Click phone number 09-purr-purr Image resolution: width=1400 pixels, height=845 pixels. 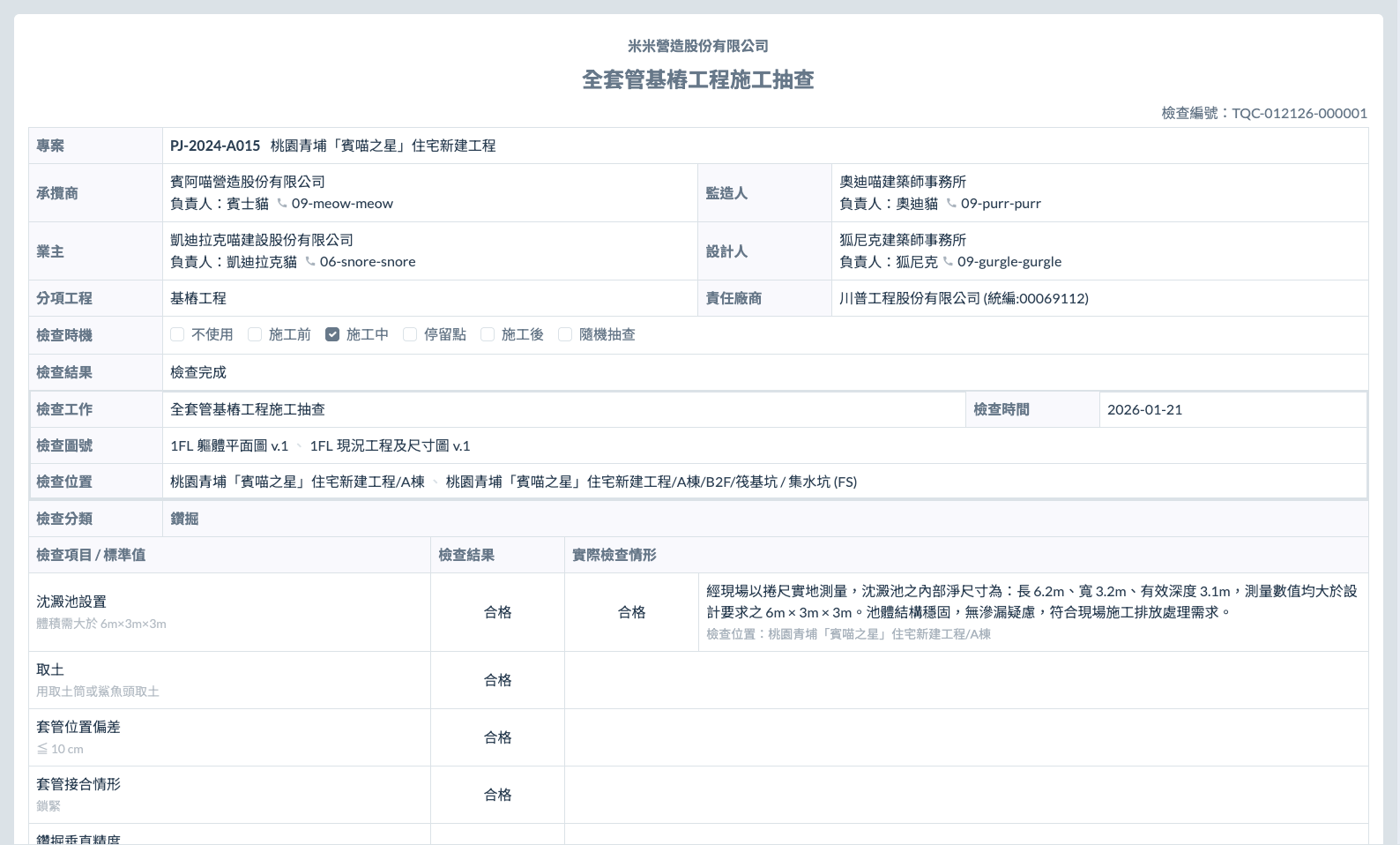[x=1001, y=204]
